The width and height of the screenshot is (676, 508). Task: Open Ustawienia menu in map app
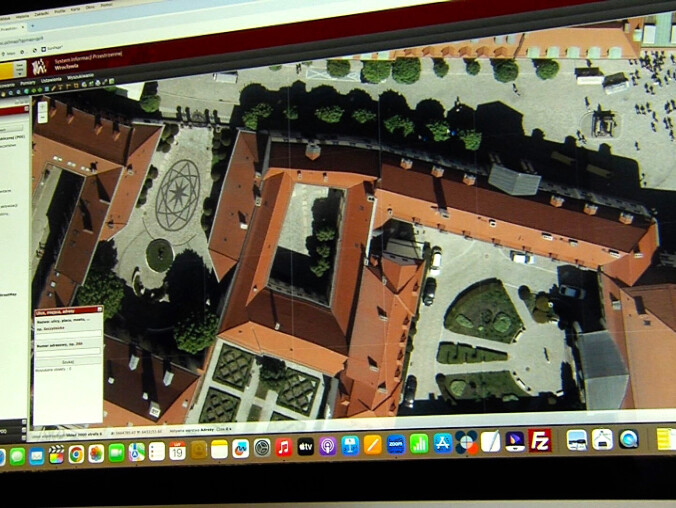pyautogui.click(x=51, y=81)
